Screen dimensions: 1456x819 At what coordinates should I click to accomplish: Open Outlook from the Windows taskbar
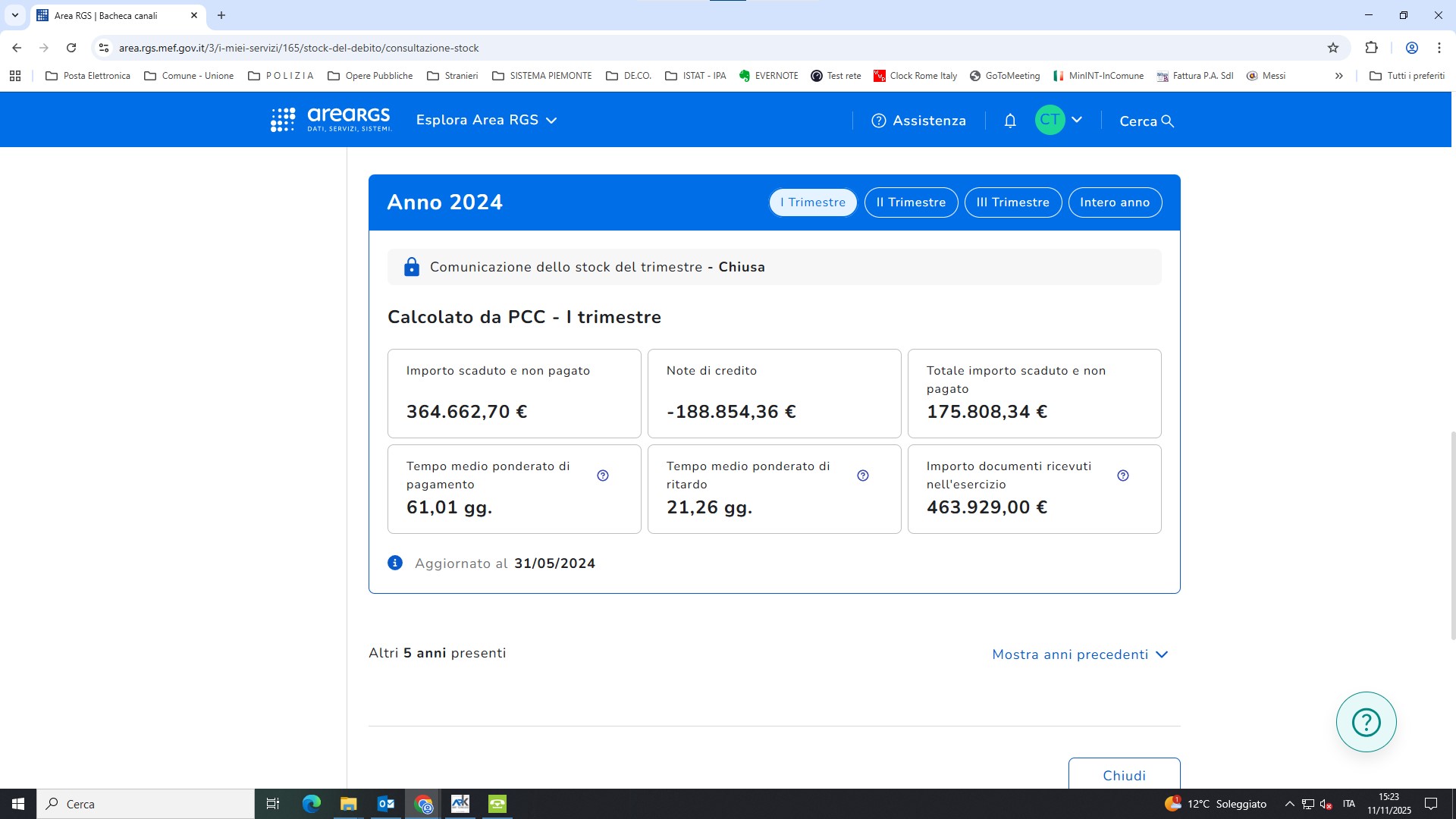click(x=386, y=804)
